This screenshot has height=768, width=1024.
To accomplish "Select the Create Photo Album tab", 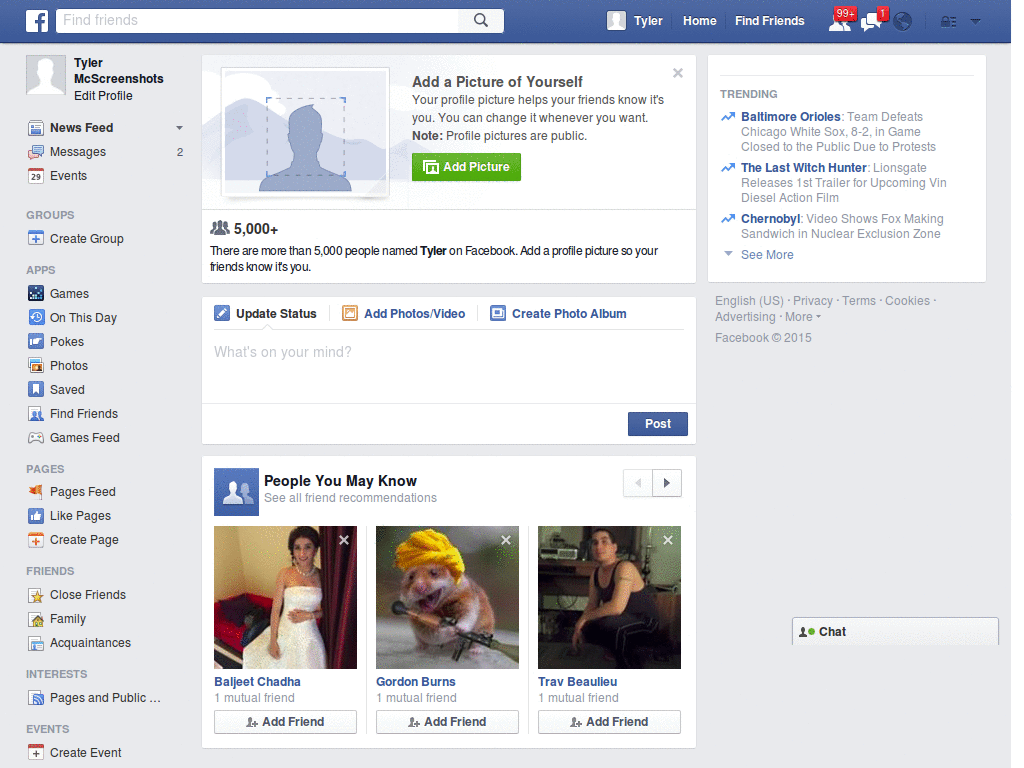I will [x=558, y=313].
